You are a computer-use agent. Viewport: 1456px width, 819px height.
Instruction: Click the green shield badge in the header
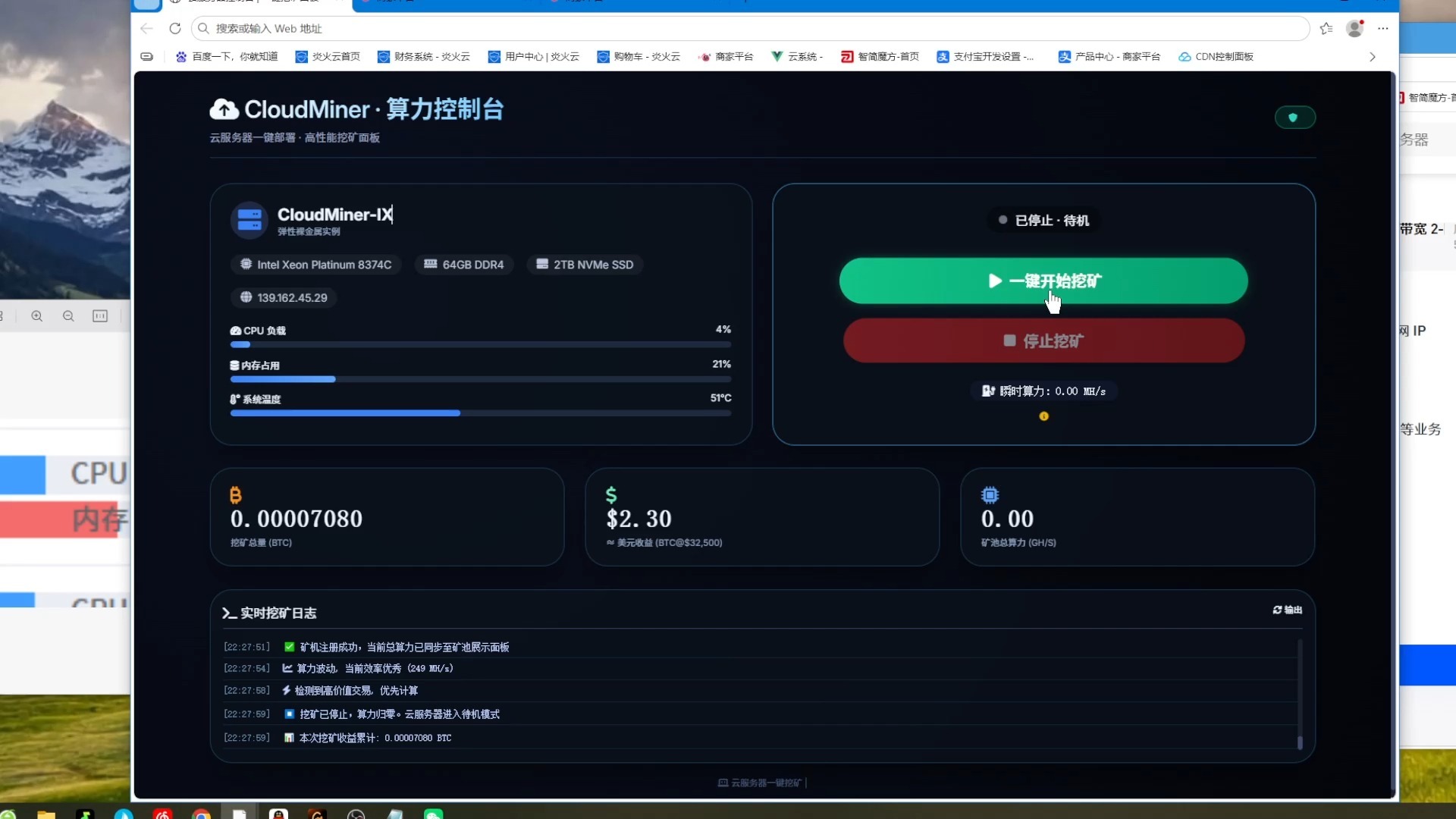(1294, 118)
